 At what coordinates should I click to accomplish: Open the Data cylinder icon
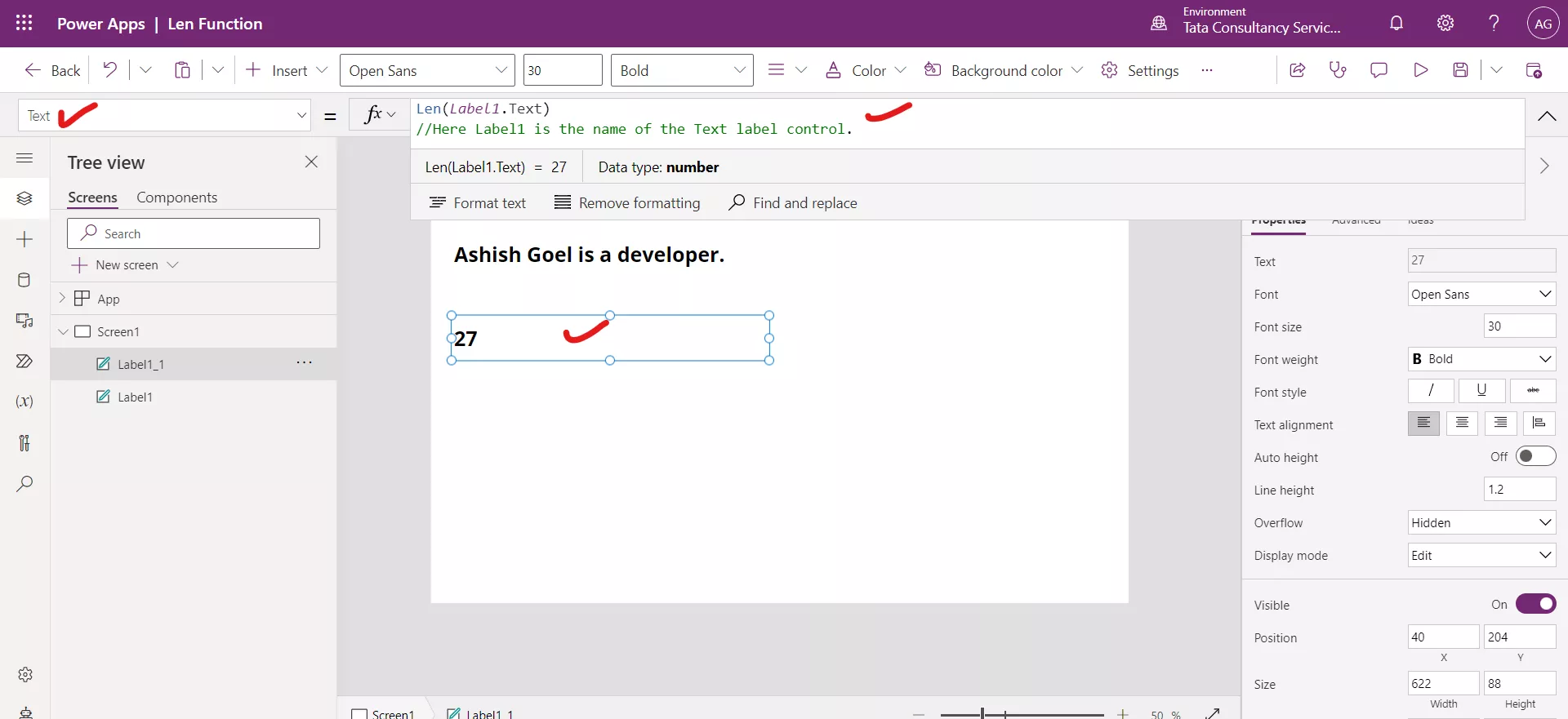coord(24,280)
